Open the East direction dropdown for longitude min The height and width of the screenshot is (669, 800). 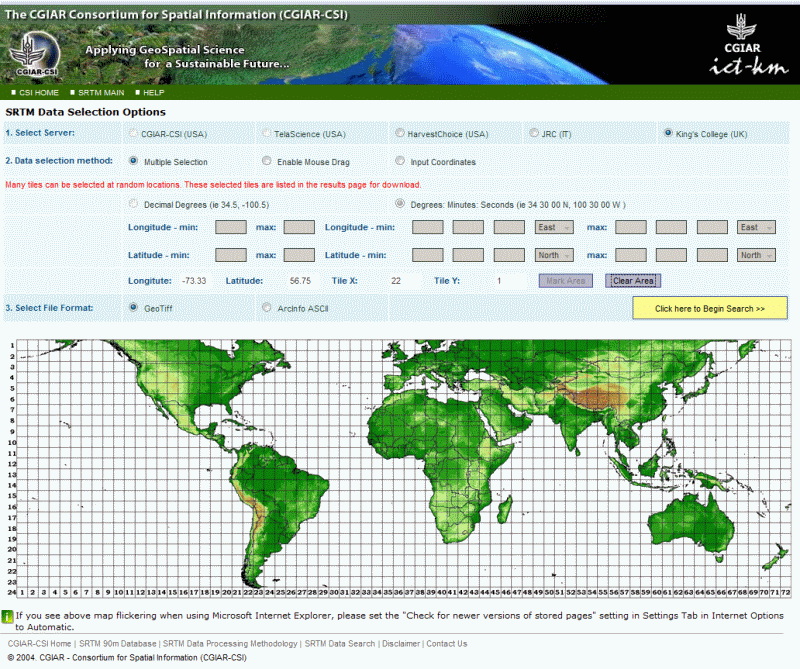(x=553, y=227)
